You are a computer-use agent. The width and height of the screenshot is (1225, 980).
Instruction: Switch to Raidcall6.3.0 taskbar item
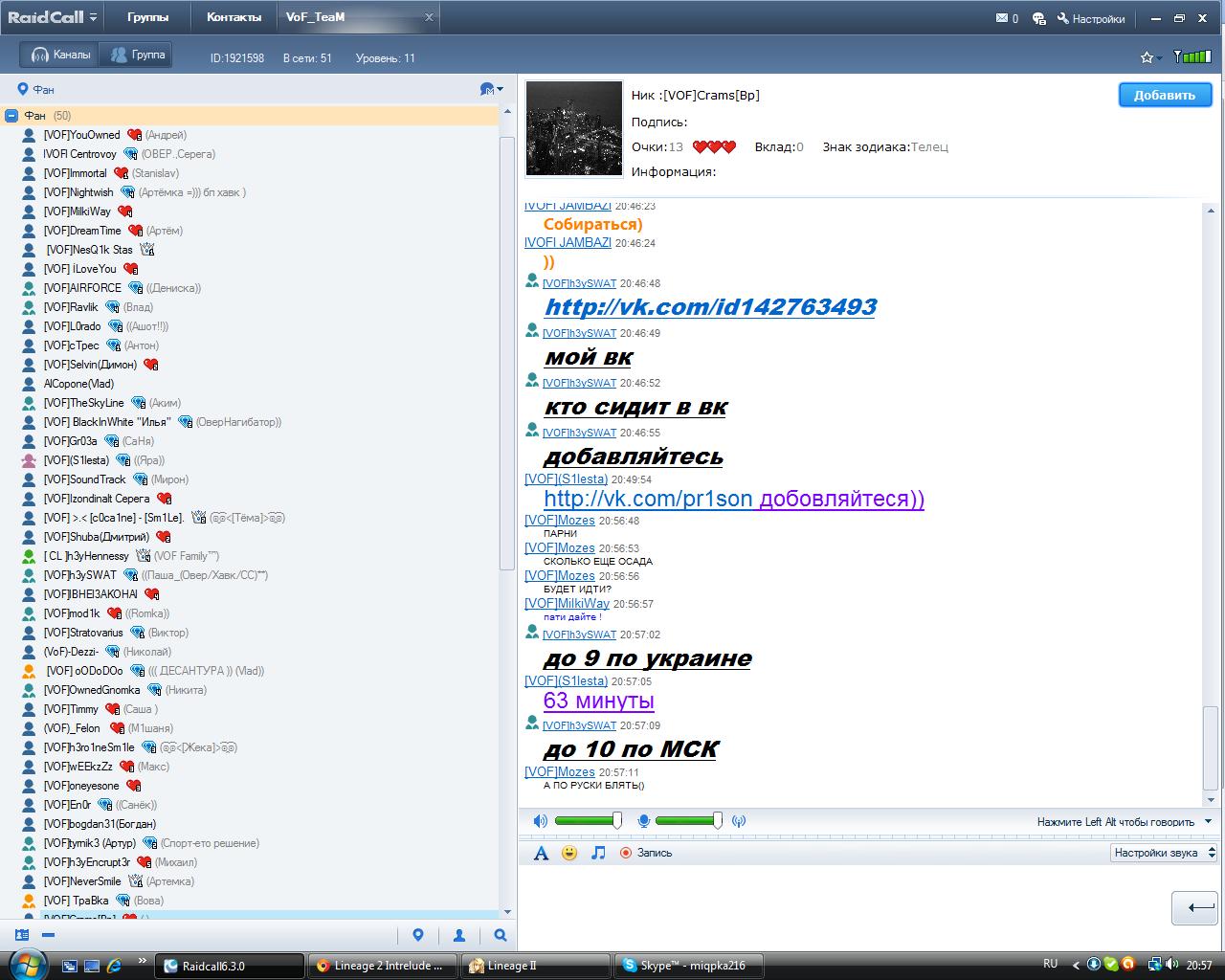230,966
